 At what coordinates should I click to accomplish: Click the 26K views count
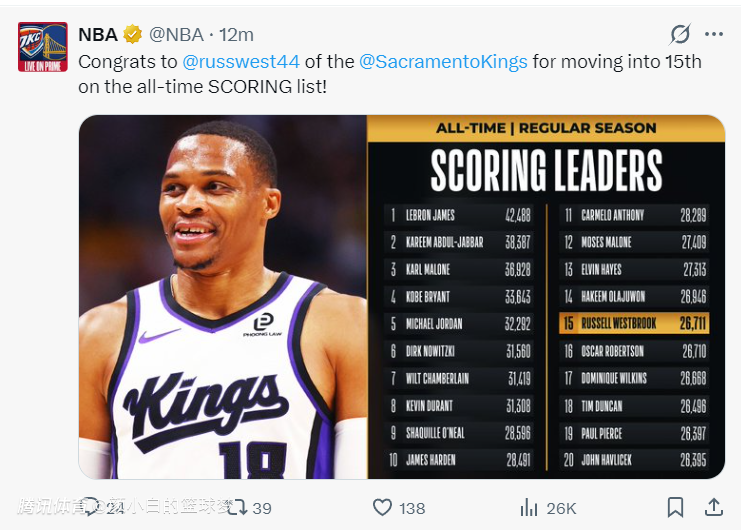(x=561, y=508)
